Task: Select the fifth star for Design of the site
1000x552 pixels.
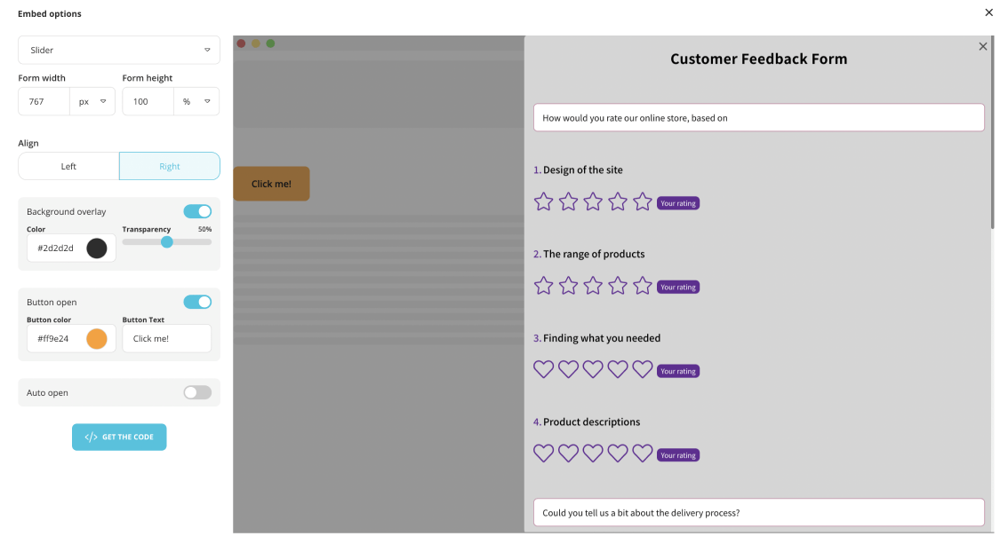Action: click(642, 202)
